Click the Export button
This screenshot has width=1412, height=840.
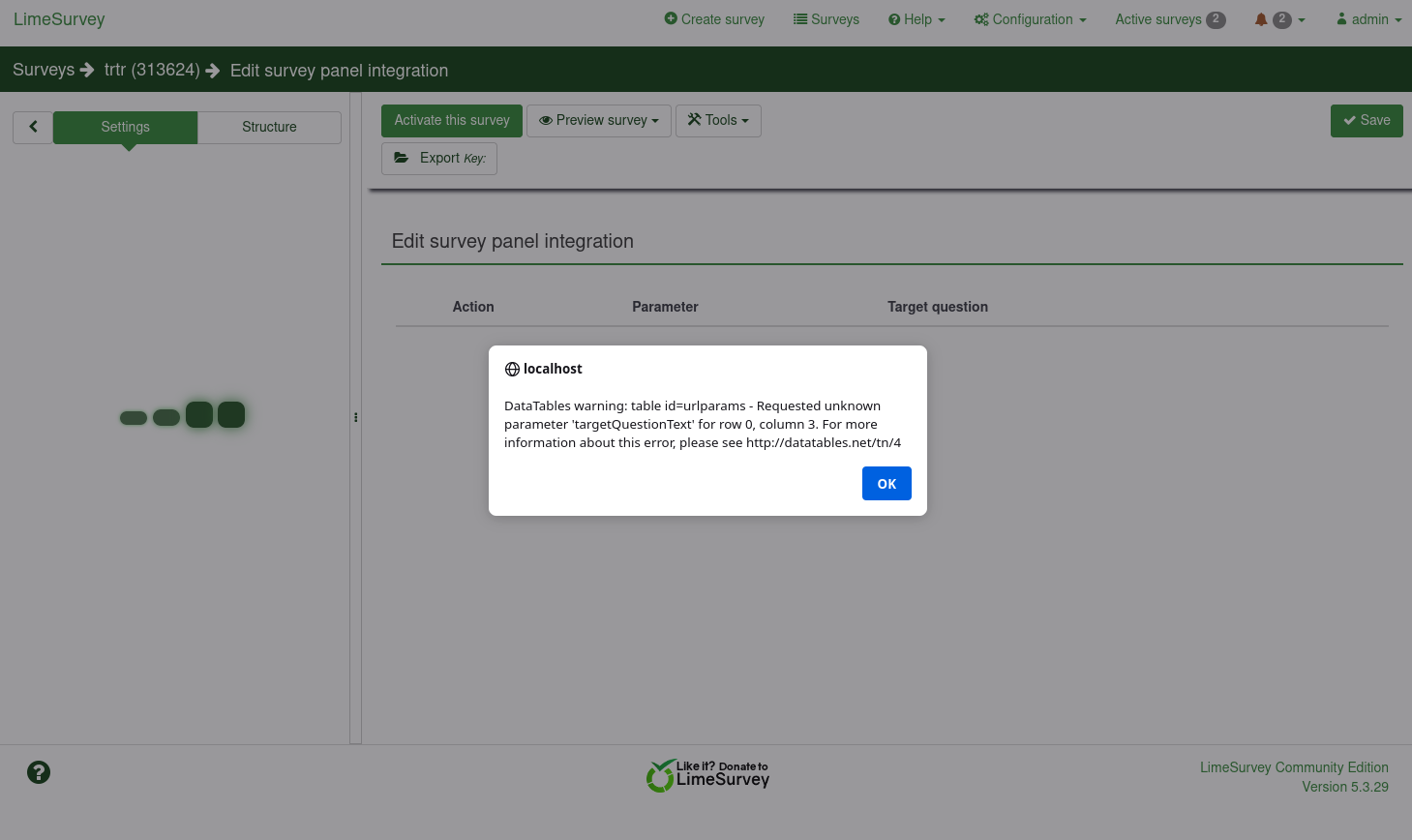tap(439, 159)
